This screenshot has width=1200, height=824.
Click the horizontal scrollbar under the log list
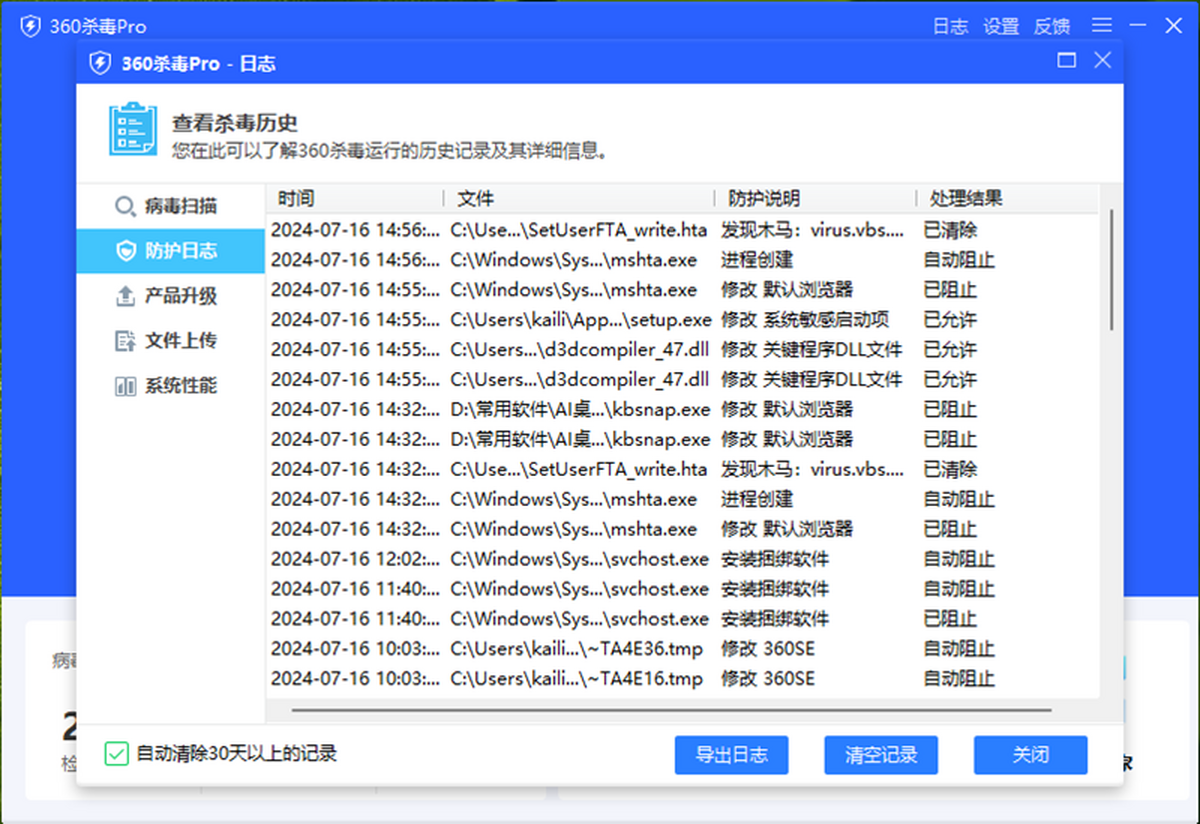click(671, 710)
